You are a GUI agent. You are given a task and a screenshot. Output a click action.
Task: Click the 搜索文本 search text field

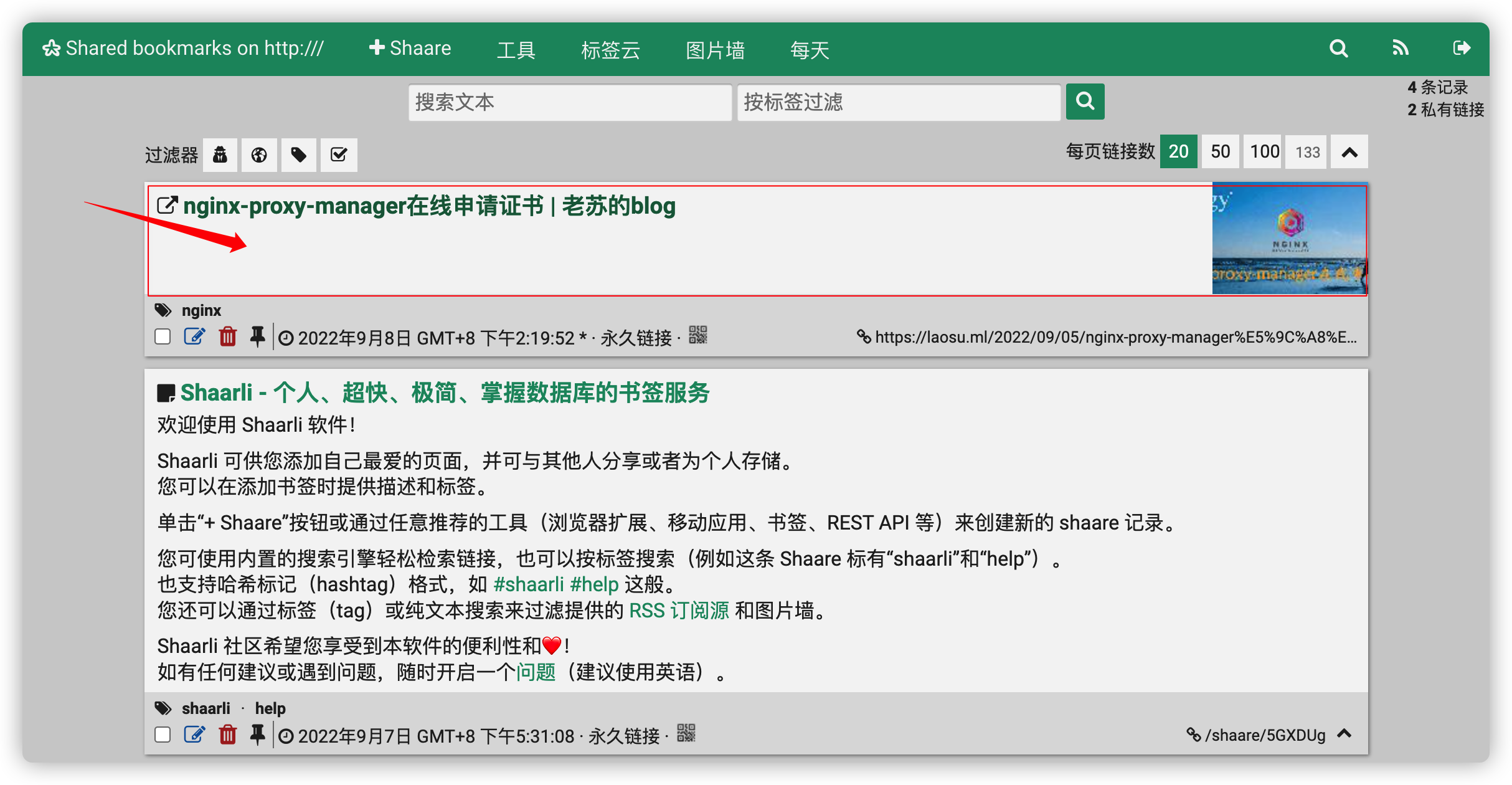pos(570,102)
